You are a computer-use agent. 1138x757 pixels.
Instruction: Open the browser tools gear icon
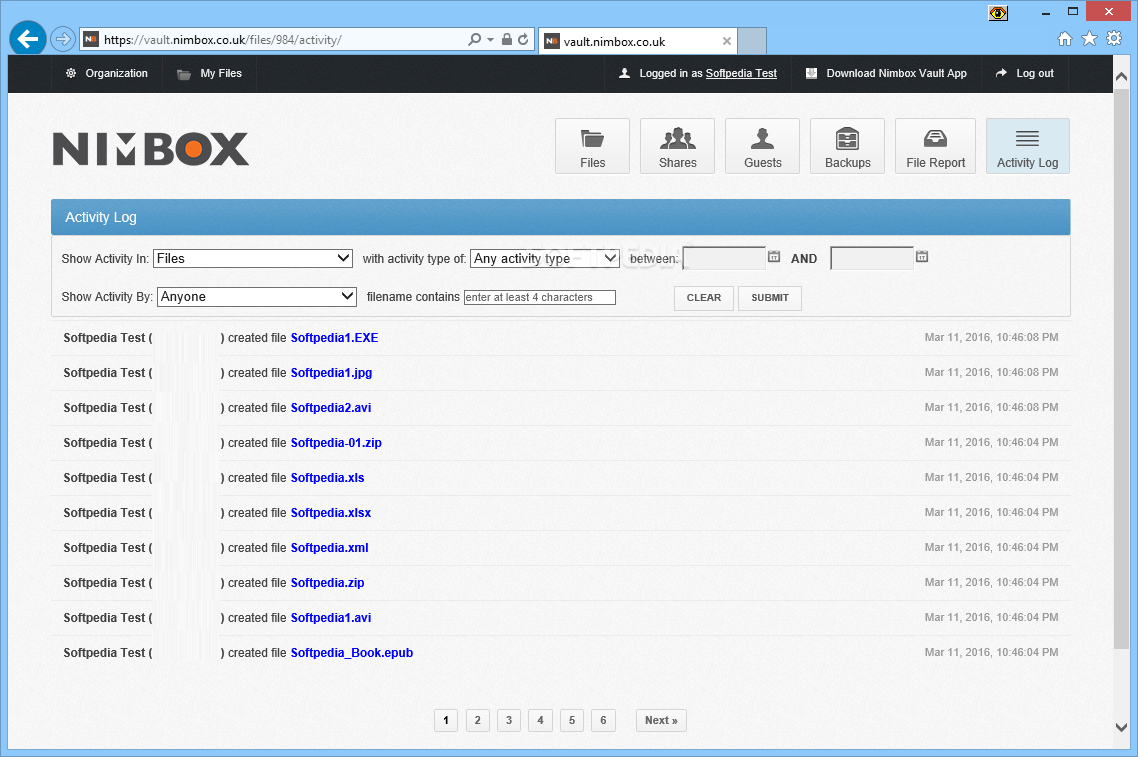click(x=1114, y=39)
